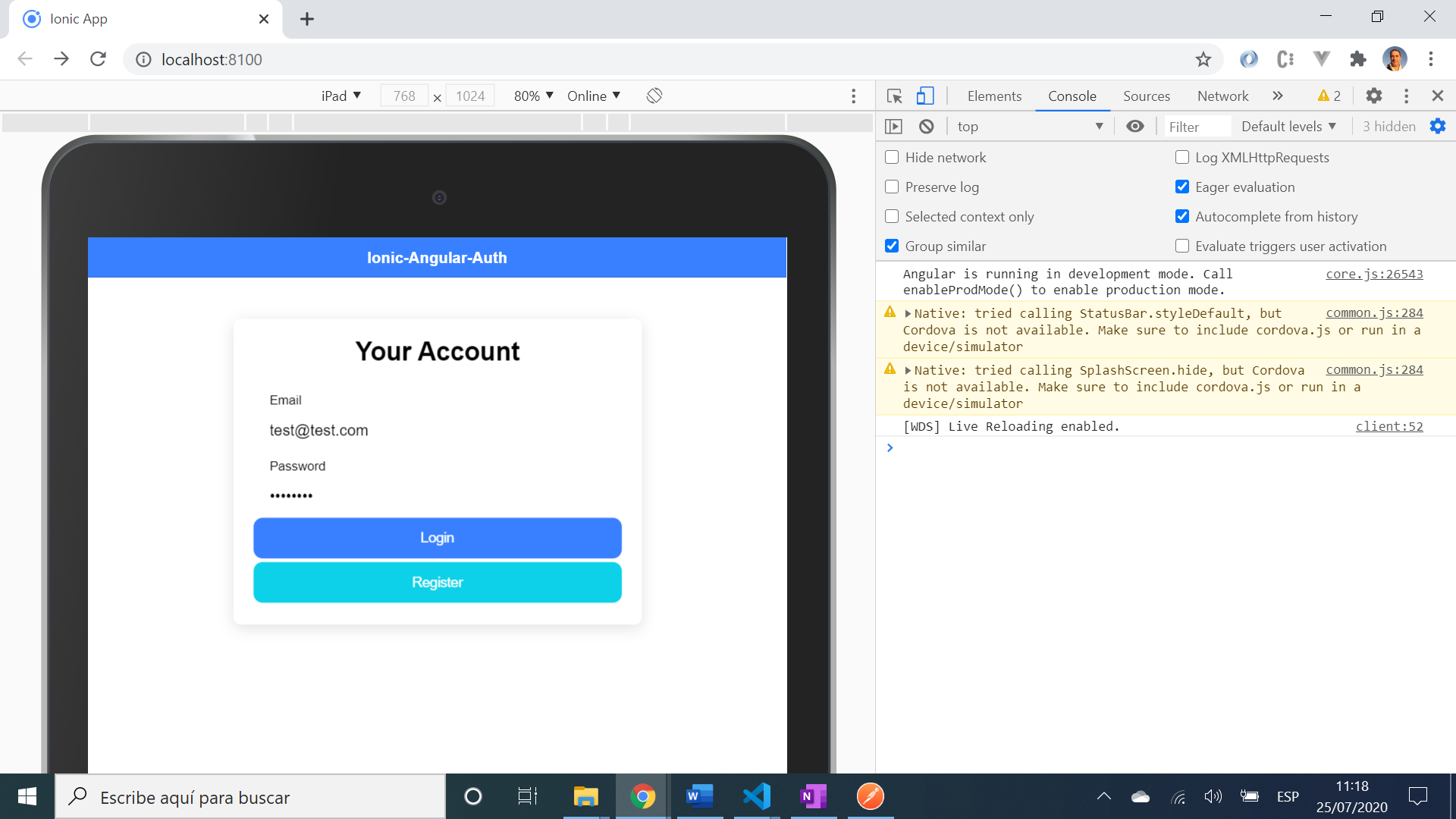Viewport: 1456px width, 819px height.
Task: Create live expression with eye icon
Action: point(1134,127)
